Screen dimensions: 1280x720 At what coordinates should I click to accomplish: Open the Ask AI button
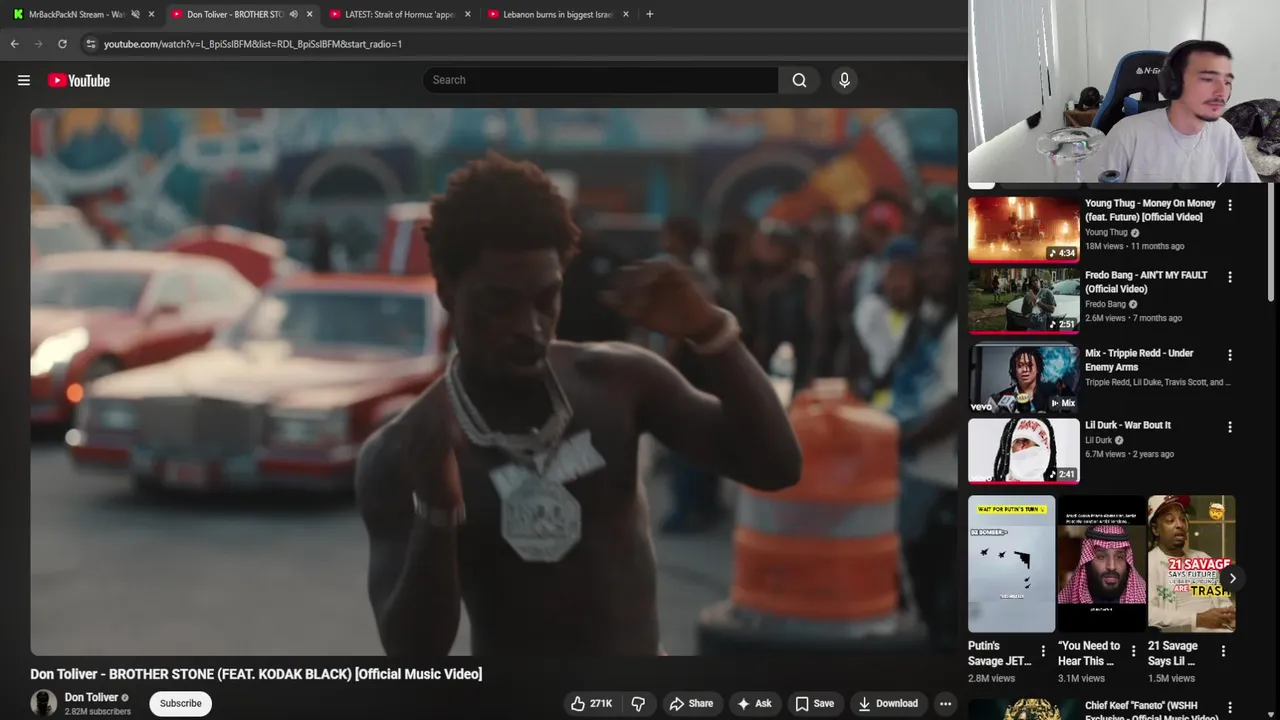pyautogui.click(x=754, y=703)
